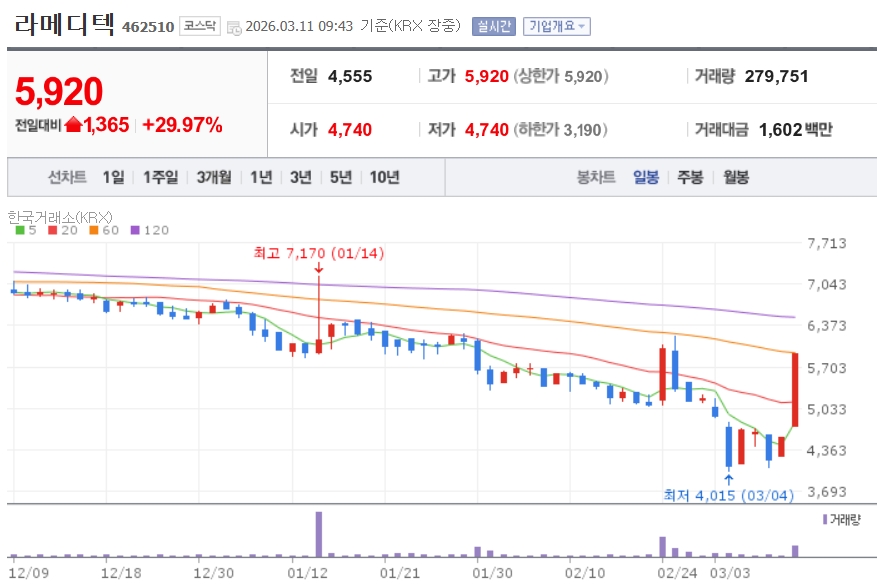
Task: Click the 거래량 volume legend marker
Action: pos(825,520)
